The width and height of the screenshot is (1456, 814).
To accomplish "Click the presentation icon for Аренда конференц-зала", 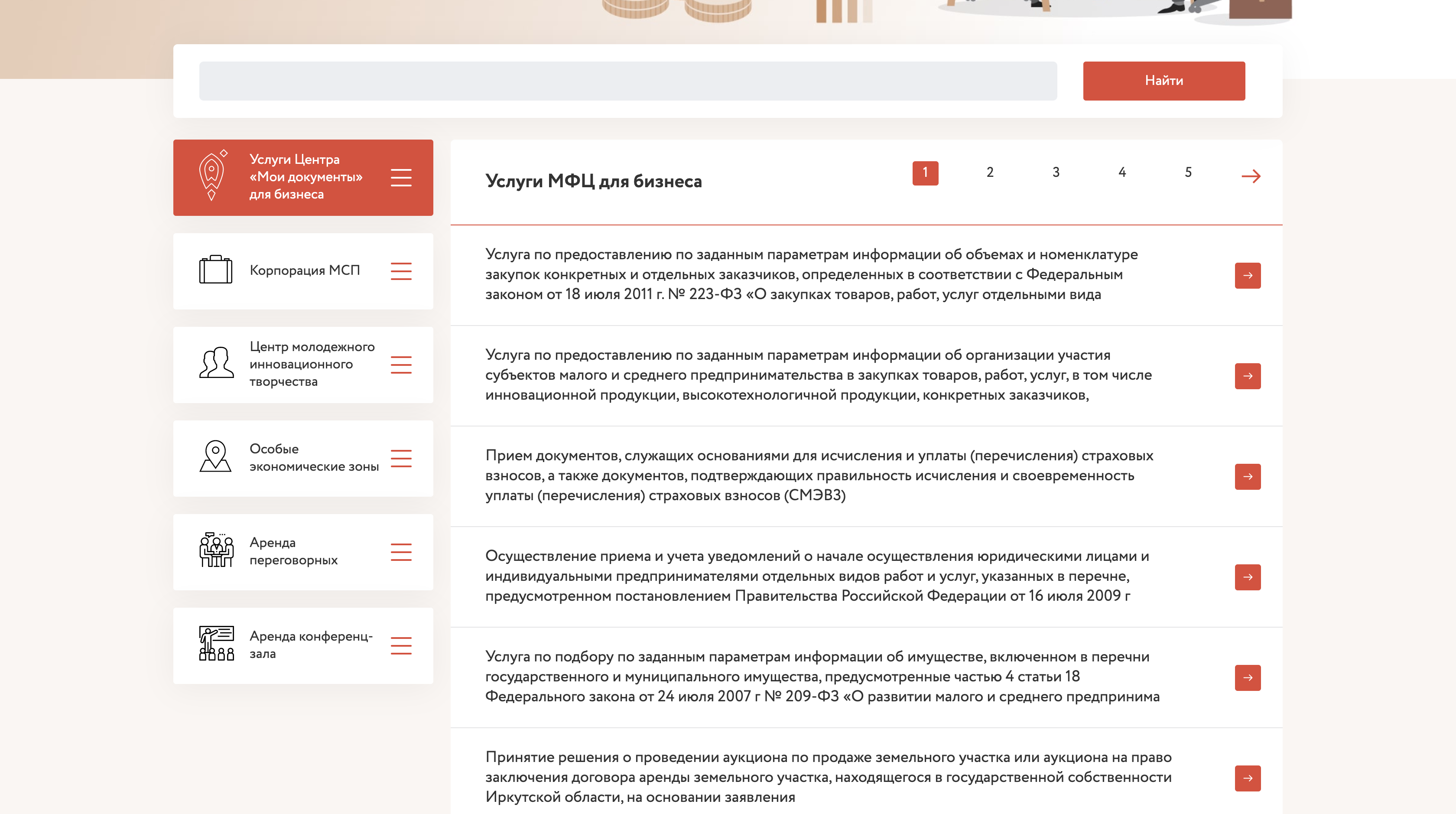I will click(x=217, y=643).
